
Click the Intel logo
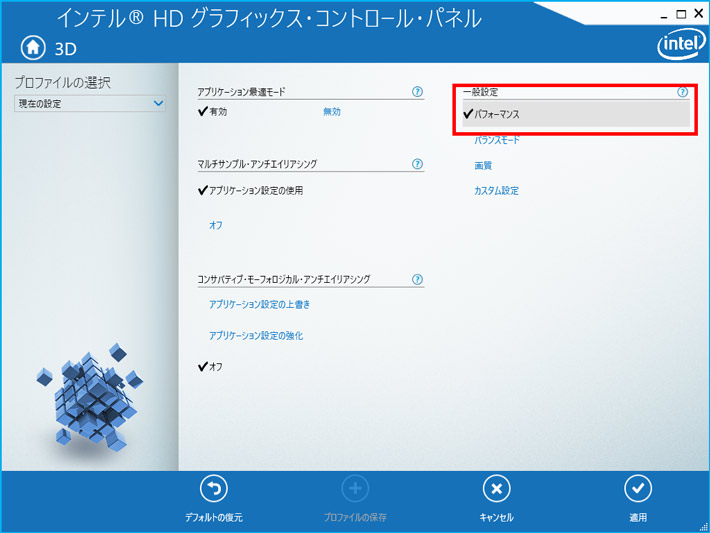click(681, 45)
